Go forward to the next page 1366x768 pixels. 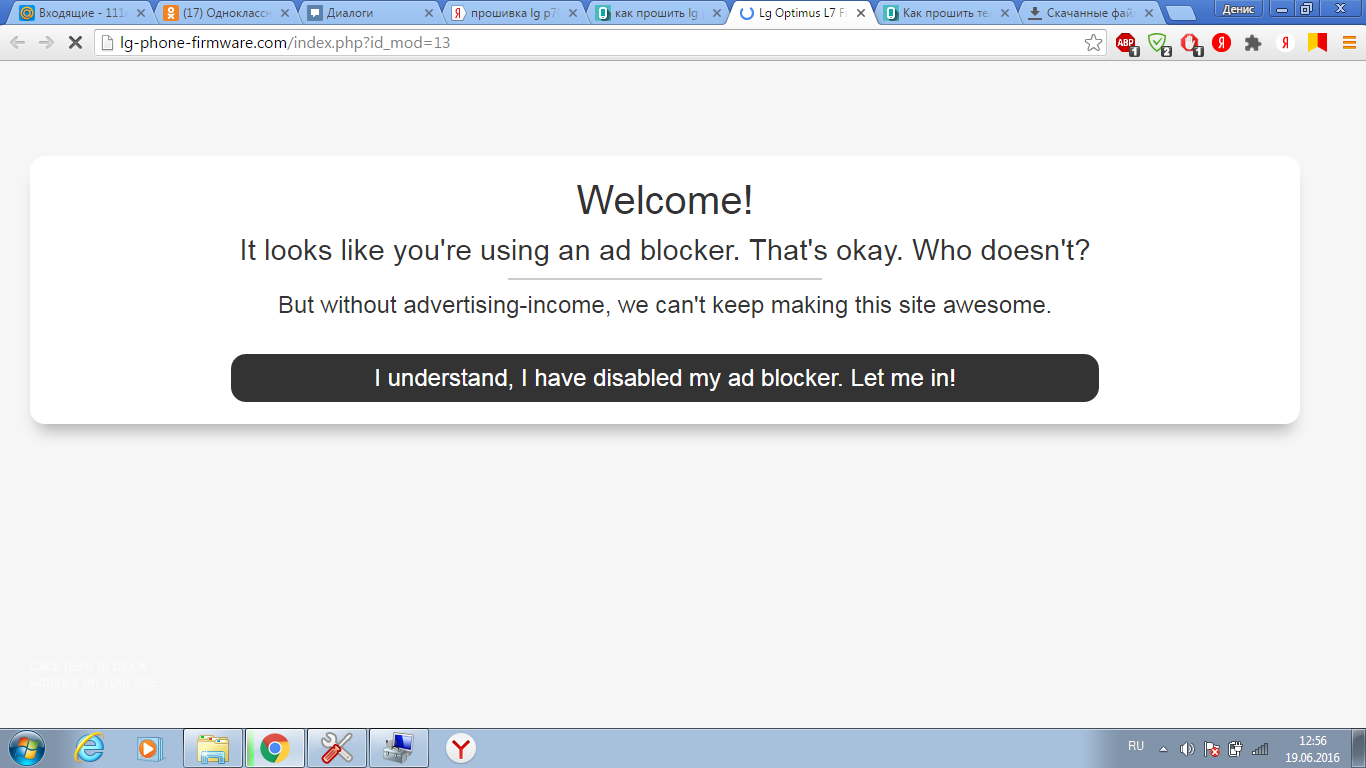[x=46, y=43]
